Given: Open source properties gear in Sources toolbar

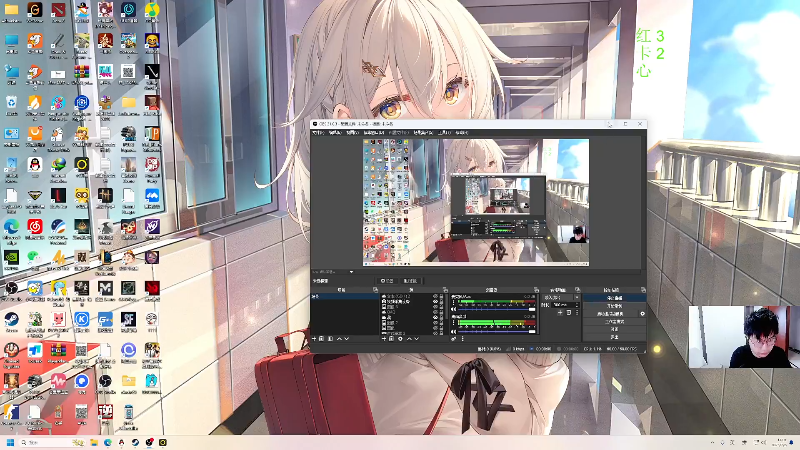Looking at the screenshot, I should [x=400, y=339].
